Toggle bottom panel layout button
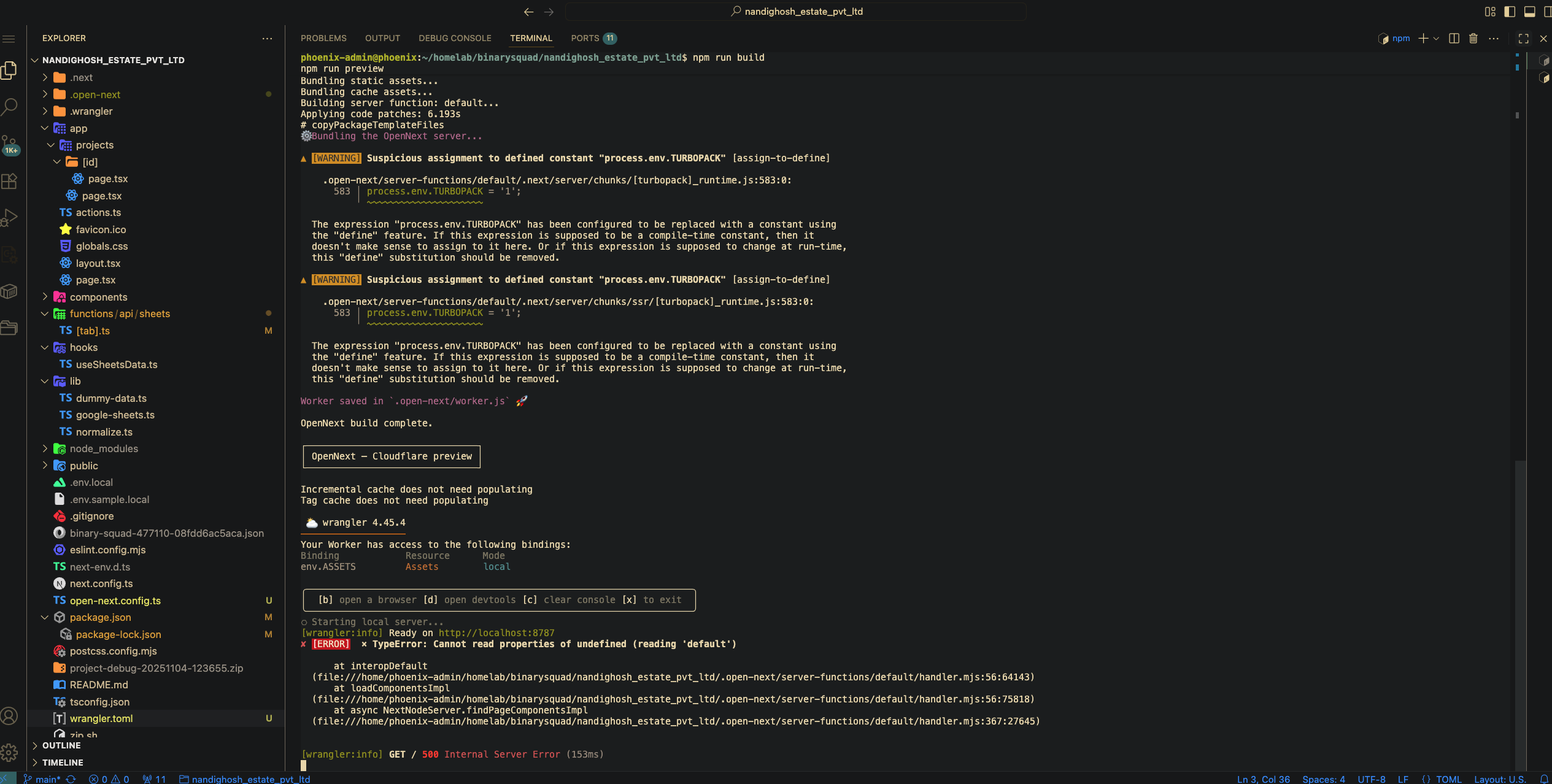 click(x=1529, y=12)
